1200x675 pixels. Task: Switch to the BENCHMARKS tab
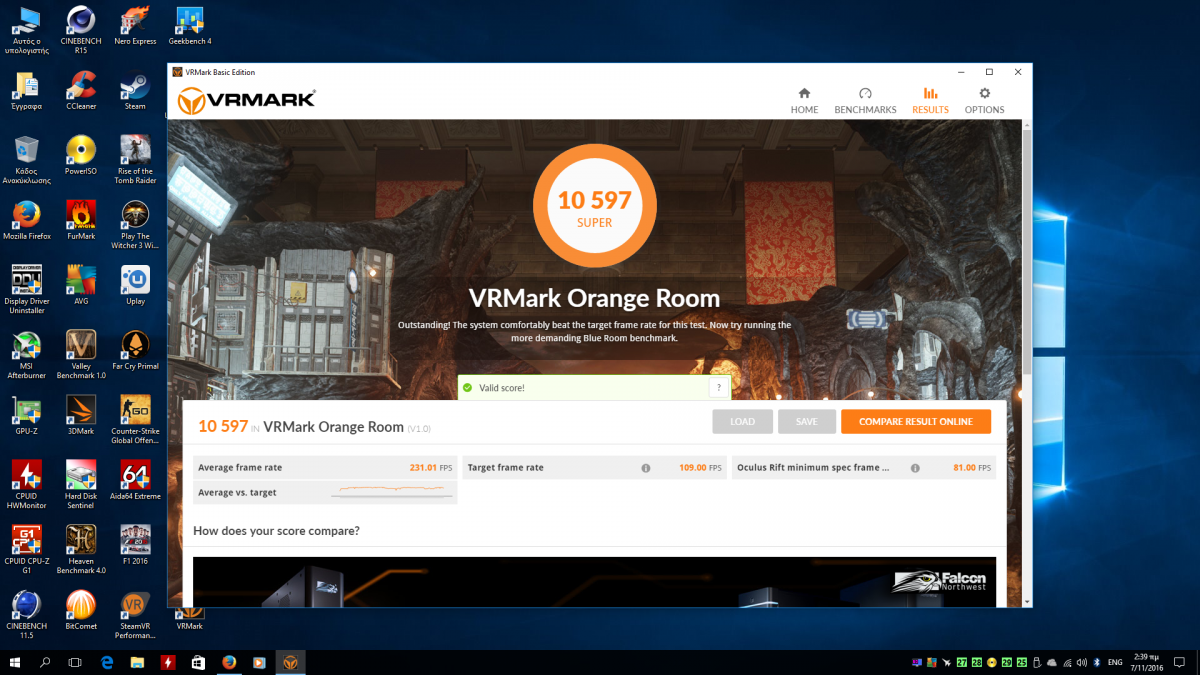coord(865,100)
